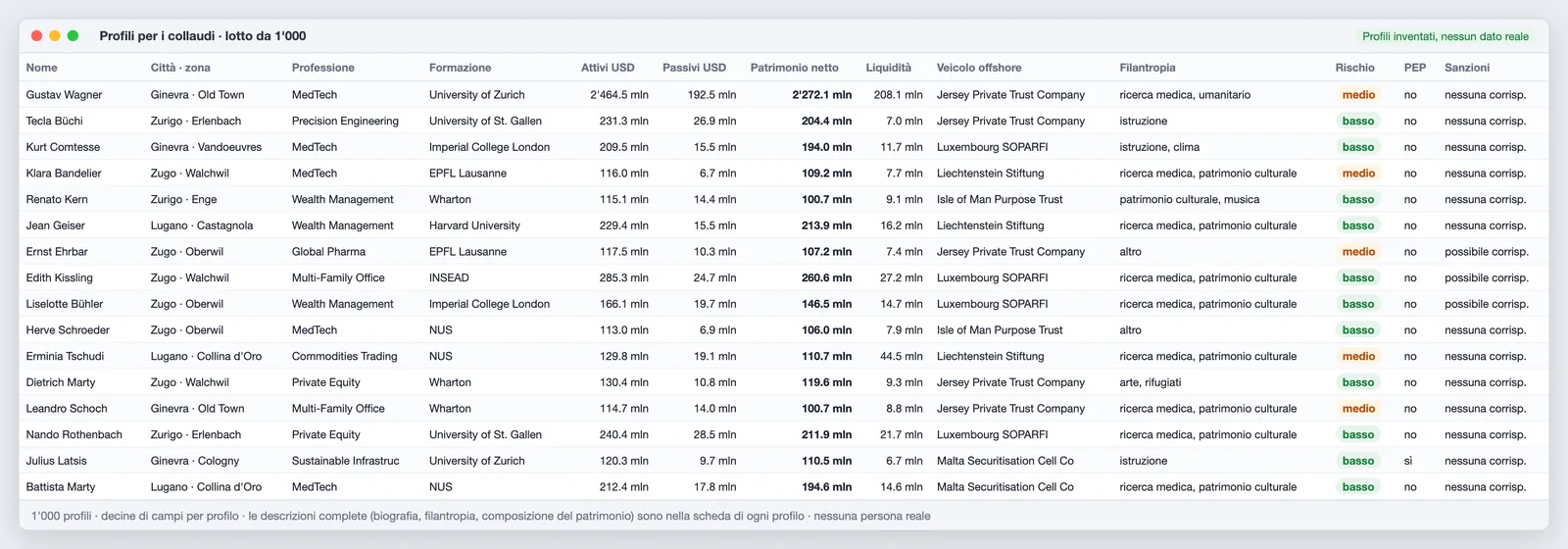Click 'patrimonio culturale, musica' philanthropy cell
This screenshot has width=1568, height=549.
tap(1190, 199)
